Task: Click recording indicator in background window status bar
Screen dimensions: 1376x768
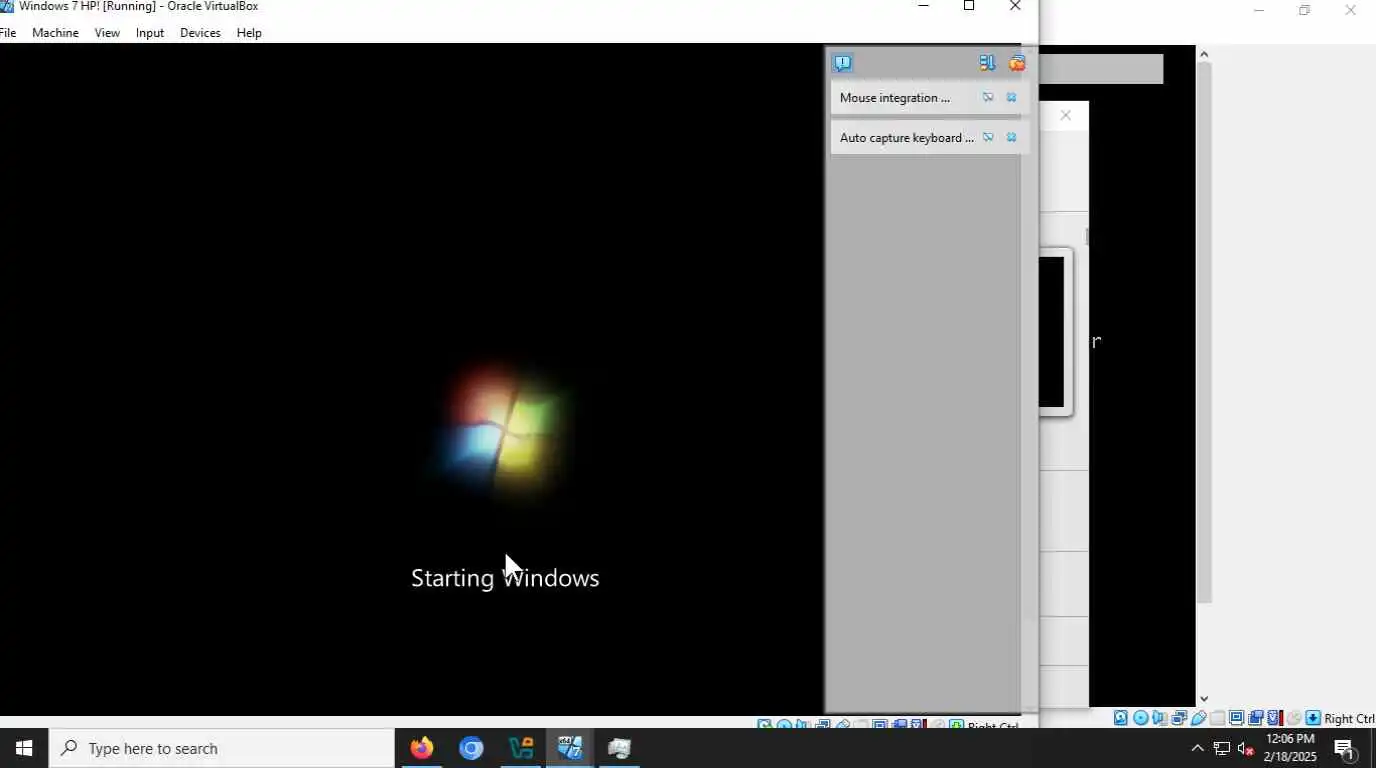Action: point(1255,718)
